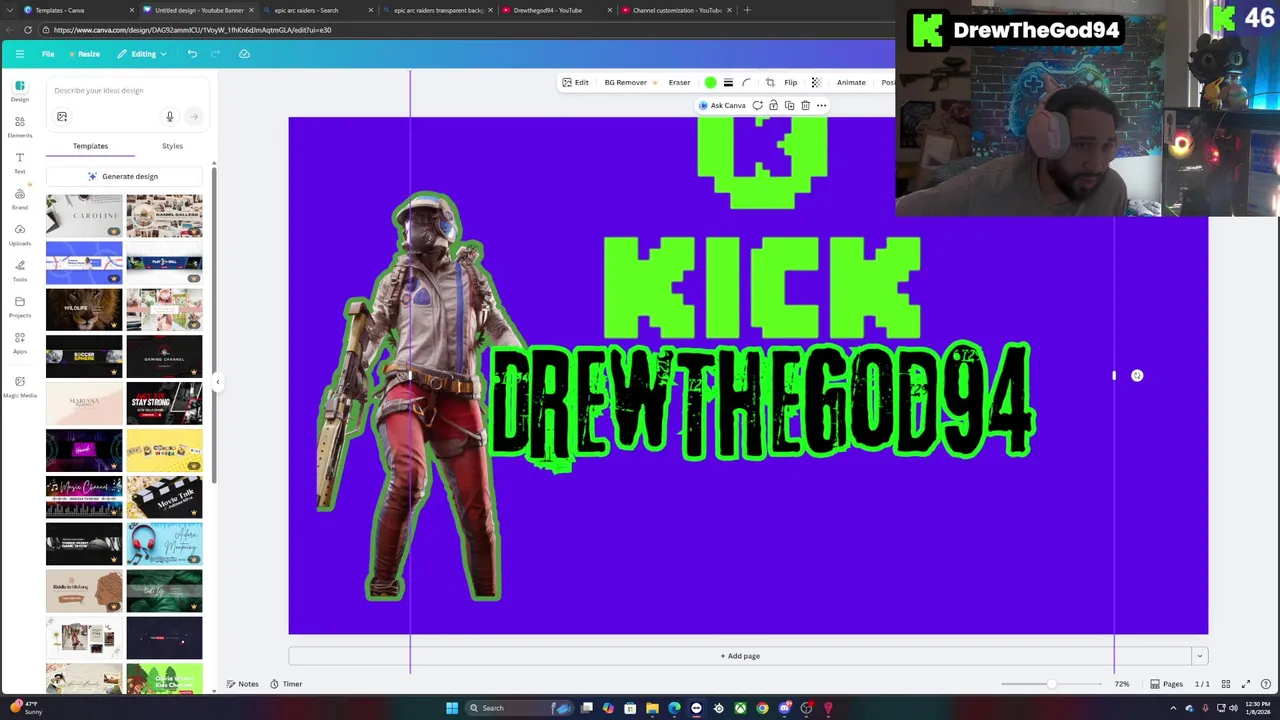
Task: Open the Design sidebar panel
Action: 20,91
